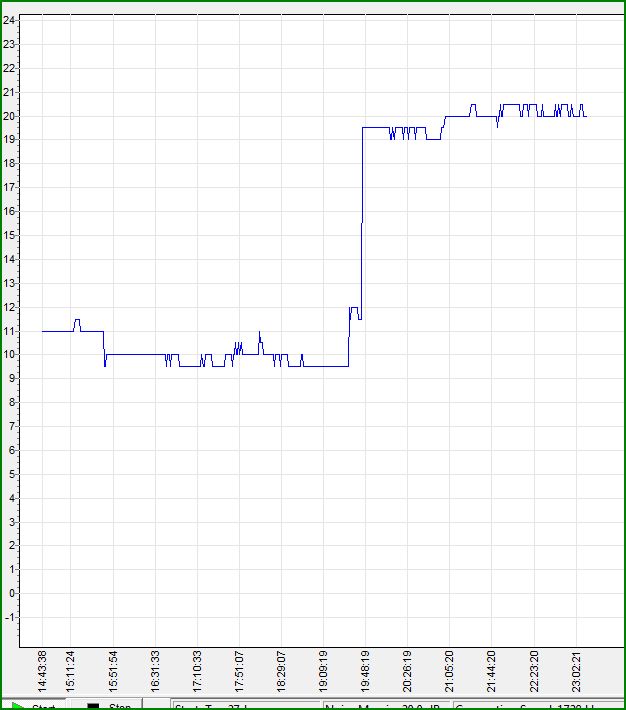Viewport: 626px width, 710px height.
Task: Click the y-axis value 12
Action: [x=9, y=307]
